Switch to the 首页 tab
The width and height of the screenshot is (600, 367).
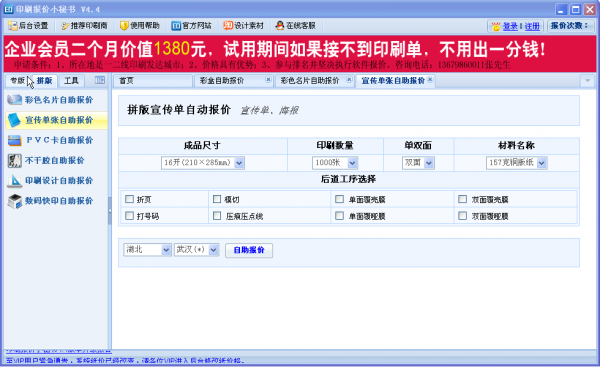tap(153, 81)
